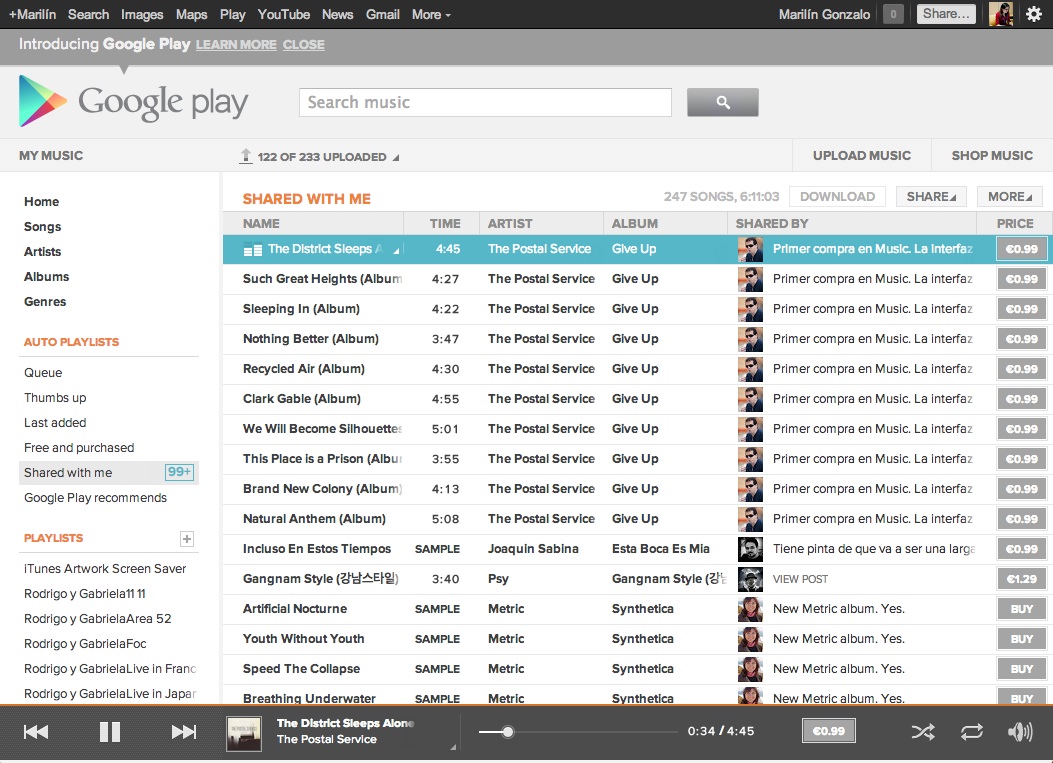The height and width of the screenshot is (763, 1053).
Task: Click Synthetica album in Speed The Collapse row
Action: 642,669
